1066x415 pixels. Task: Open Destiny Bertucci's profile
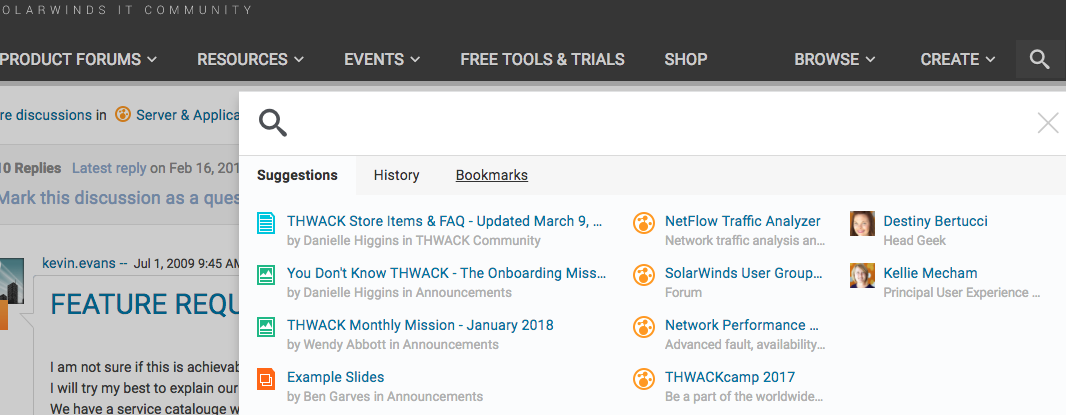tap(935, 221)
